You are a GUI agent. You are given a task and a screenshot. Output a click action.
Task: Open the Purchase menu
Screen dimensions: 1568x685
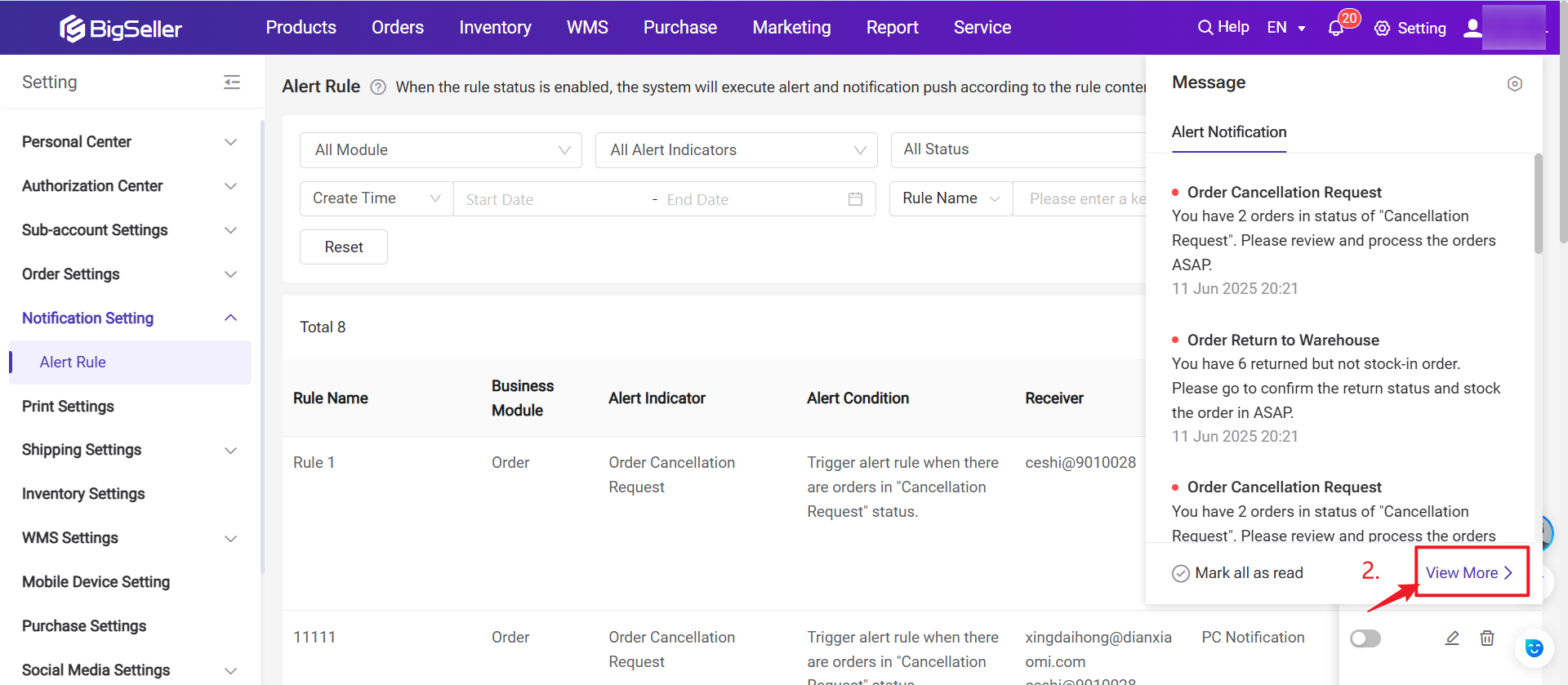click(x=680, y=28)
